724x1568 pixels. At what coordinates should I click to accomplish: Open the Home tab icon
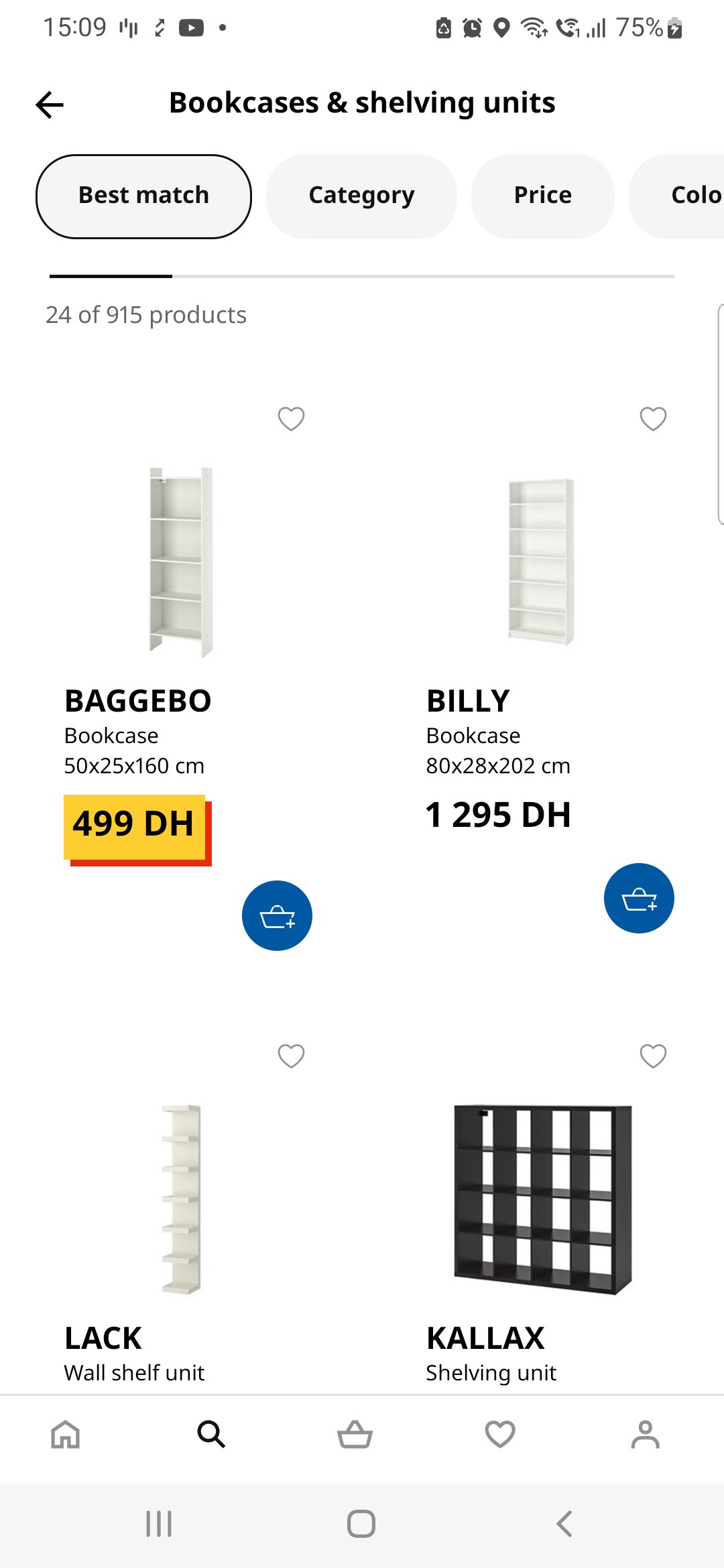[66, 1435]
